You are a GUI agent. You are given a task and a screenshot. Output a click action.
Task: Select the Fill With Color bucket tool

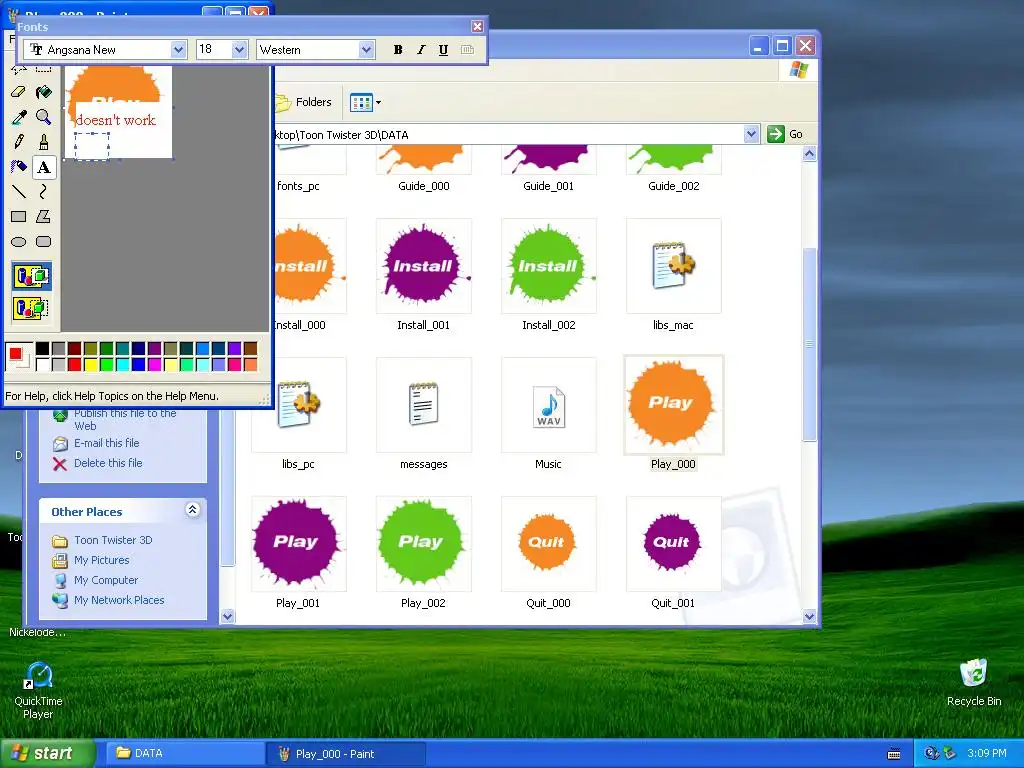(44, 92)
